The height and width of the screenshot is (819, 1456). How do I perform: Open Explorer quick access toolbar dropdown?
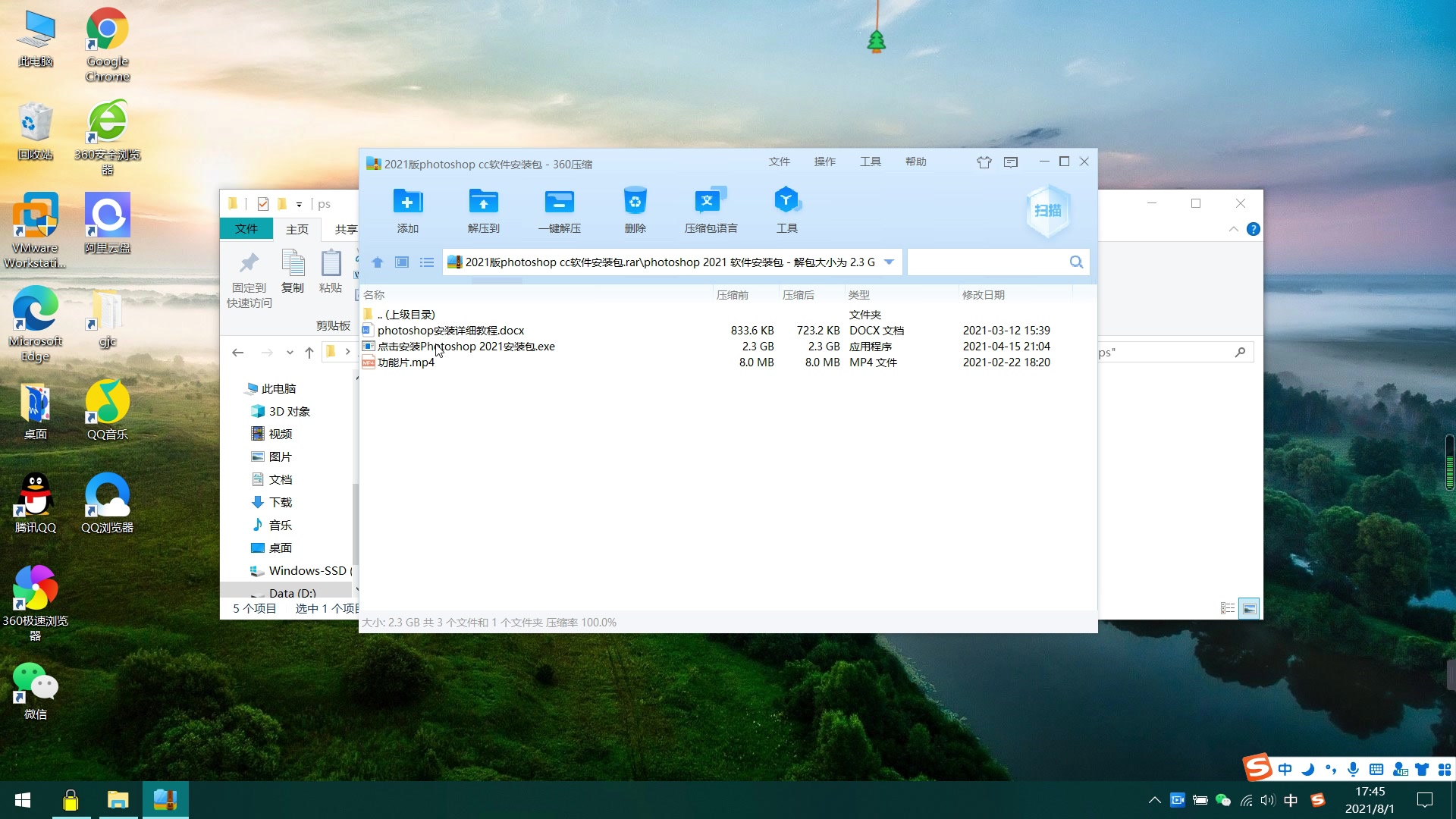pyautogui.click(x=299, y=205)
